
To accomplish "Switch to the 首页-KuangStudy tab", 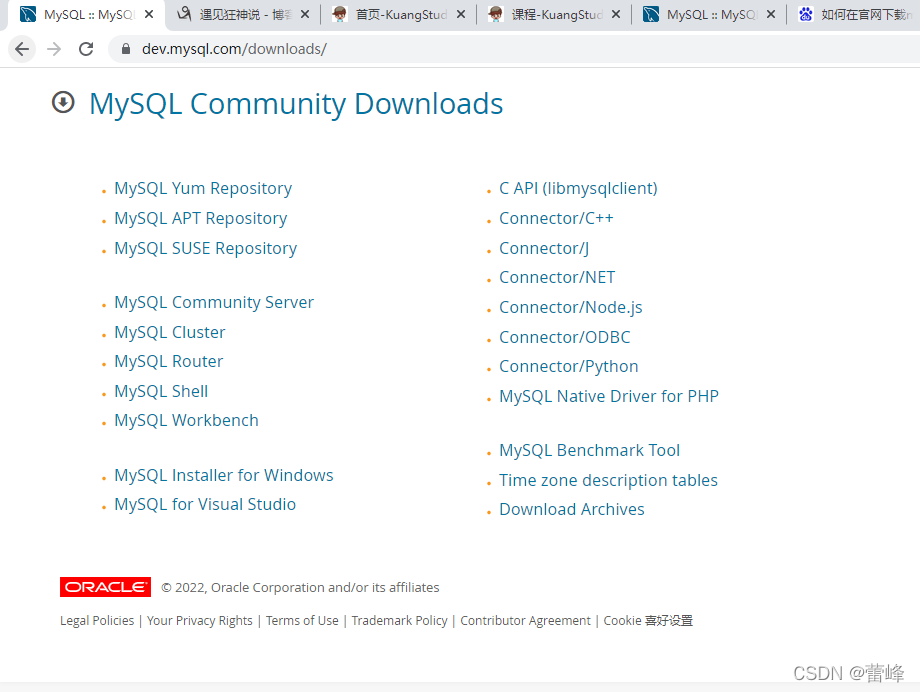I will click(x=399, y=15).
